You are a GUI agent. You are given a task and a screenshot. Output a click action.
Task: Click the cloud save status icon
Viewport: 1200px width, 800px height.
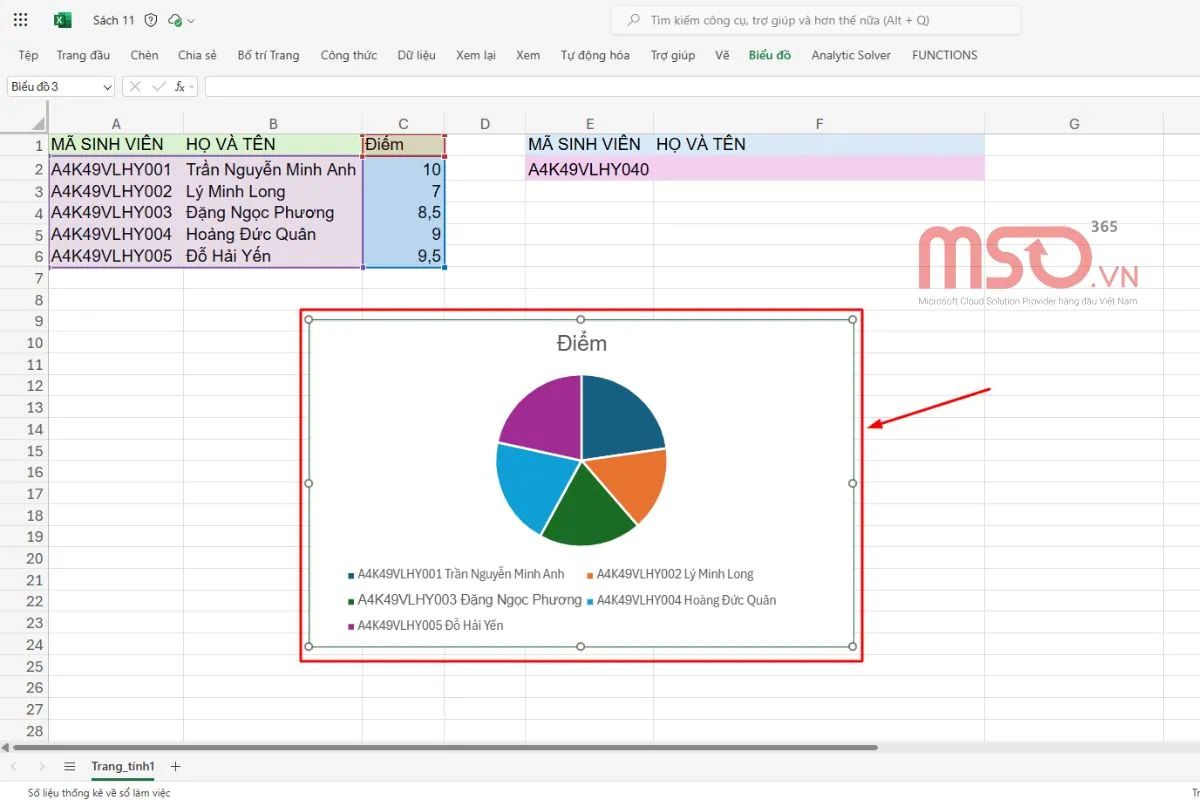[x=176, y=20]
